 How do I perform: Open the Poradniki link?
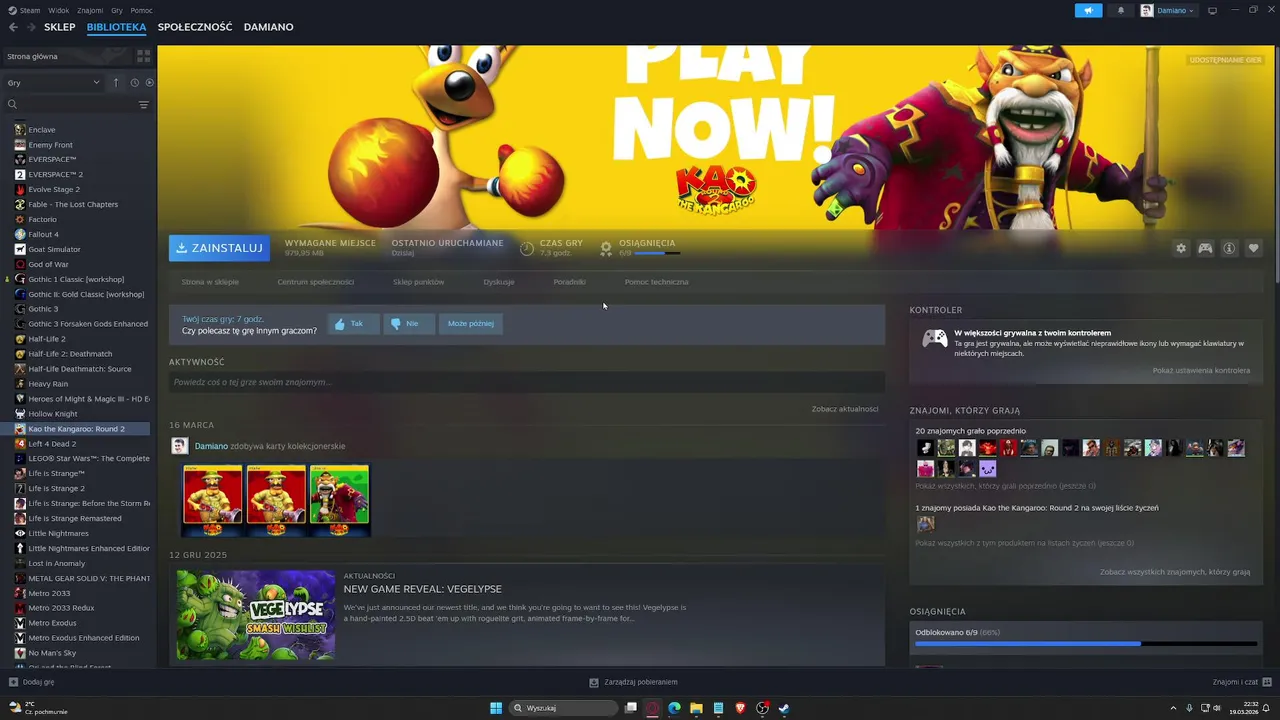click(570, 282)
